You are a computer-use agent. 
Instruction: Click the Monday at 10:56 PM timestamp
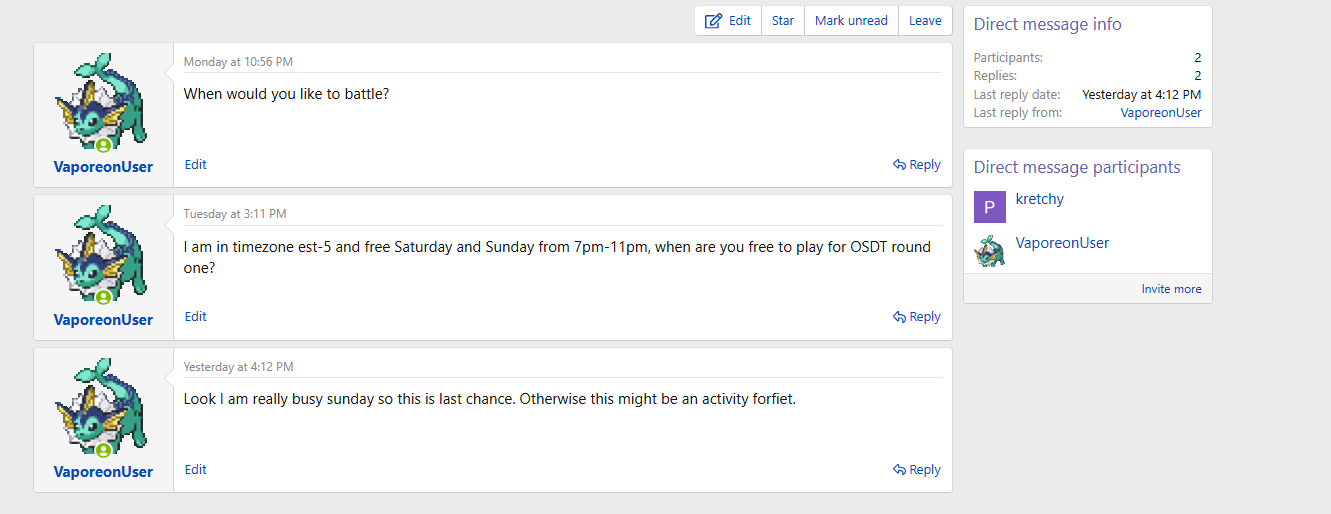[238, 62]
